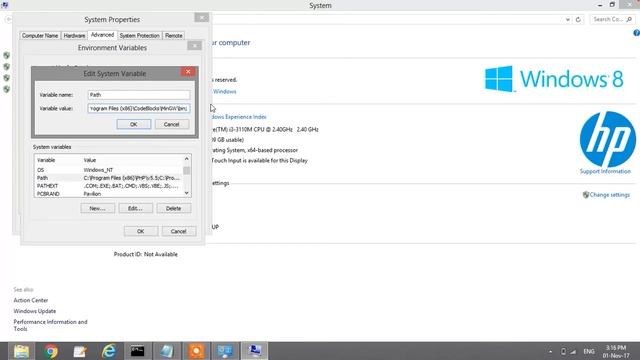Show hidden system tray icons
The width and height of the screenshot is (640, 360).
550,351
